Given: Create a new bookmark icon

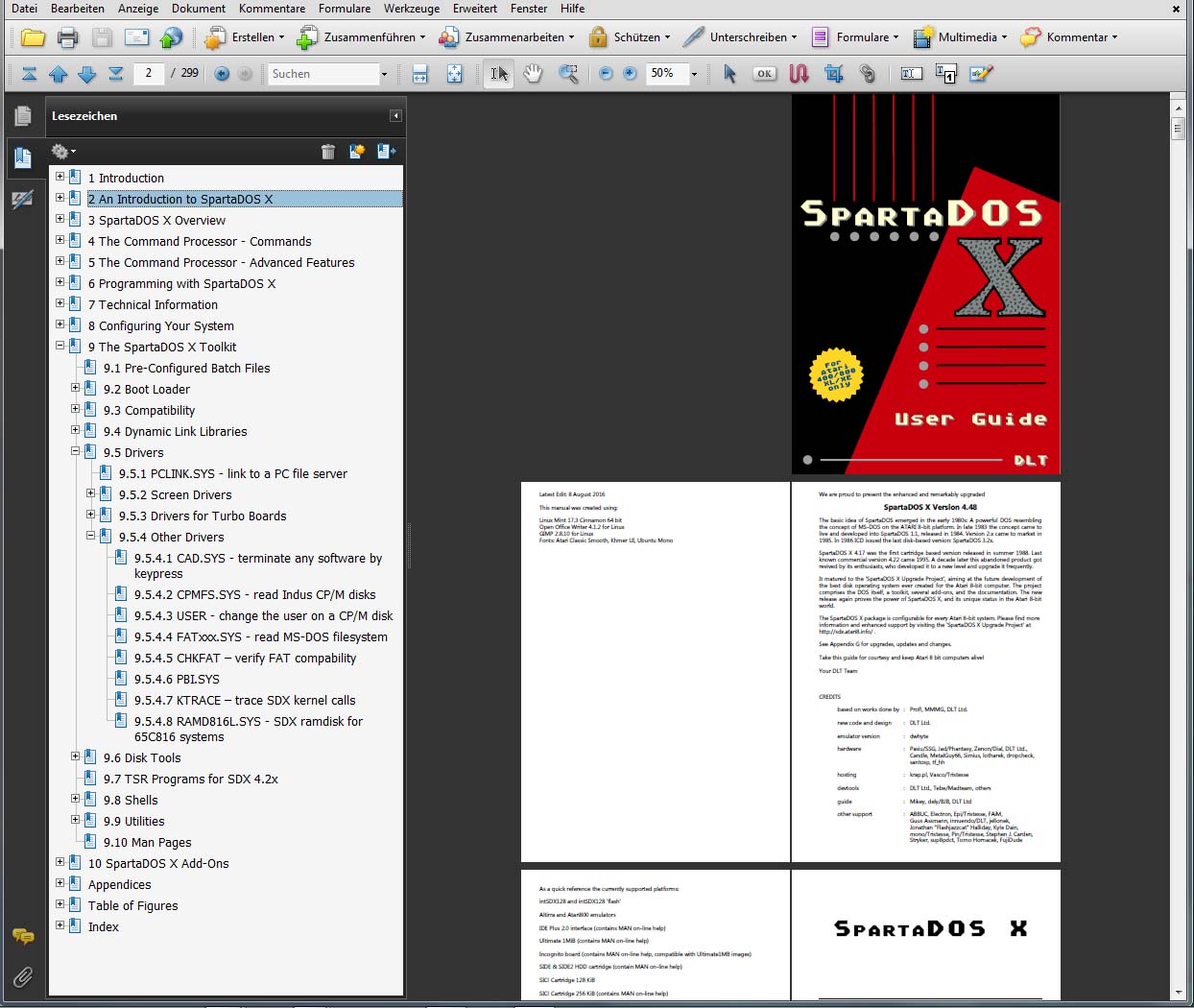Looking at the screenshot, I should [x=357, y=152].
